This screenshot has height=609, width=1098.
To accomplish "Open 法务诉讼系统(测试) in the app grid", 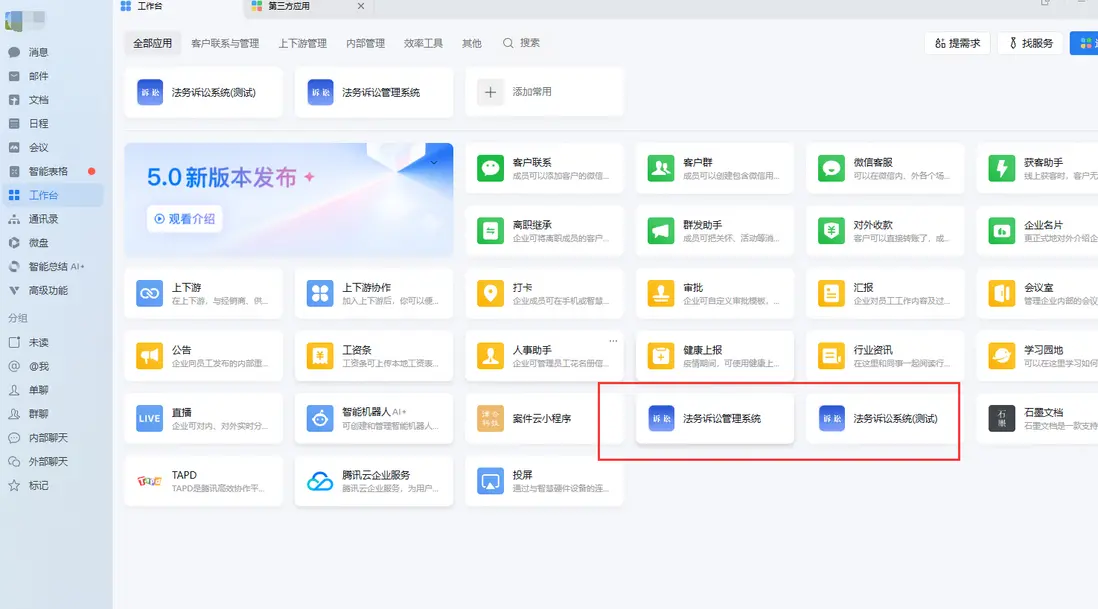I will pyautogui.click(x=885, y=419).
